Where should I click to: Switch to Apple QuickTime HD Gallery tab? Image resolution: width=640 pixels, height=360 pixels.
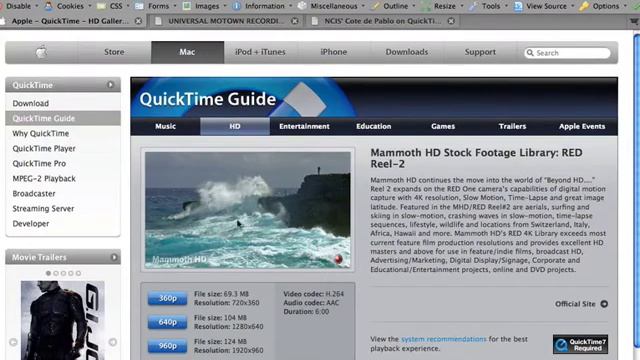(69, 21)
